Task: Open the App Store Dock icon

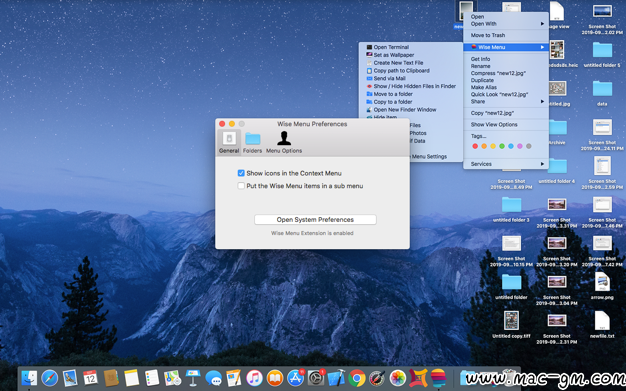Action: (295, 378)
